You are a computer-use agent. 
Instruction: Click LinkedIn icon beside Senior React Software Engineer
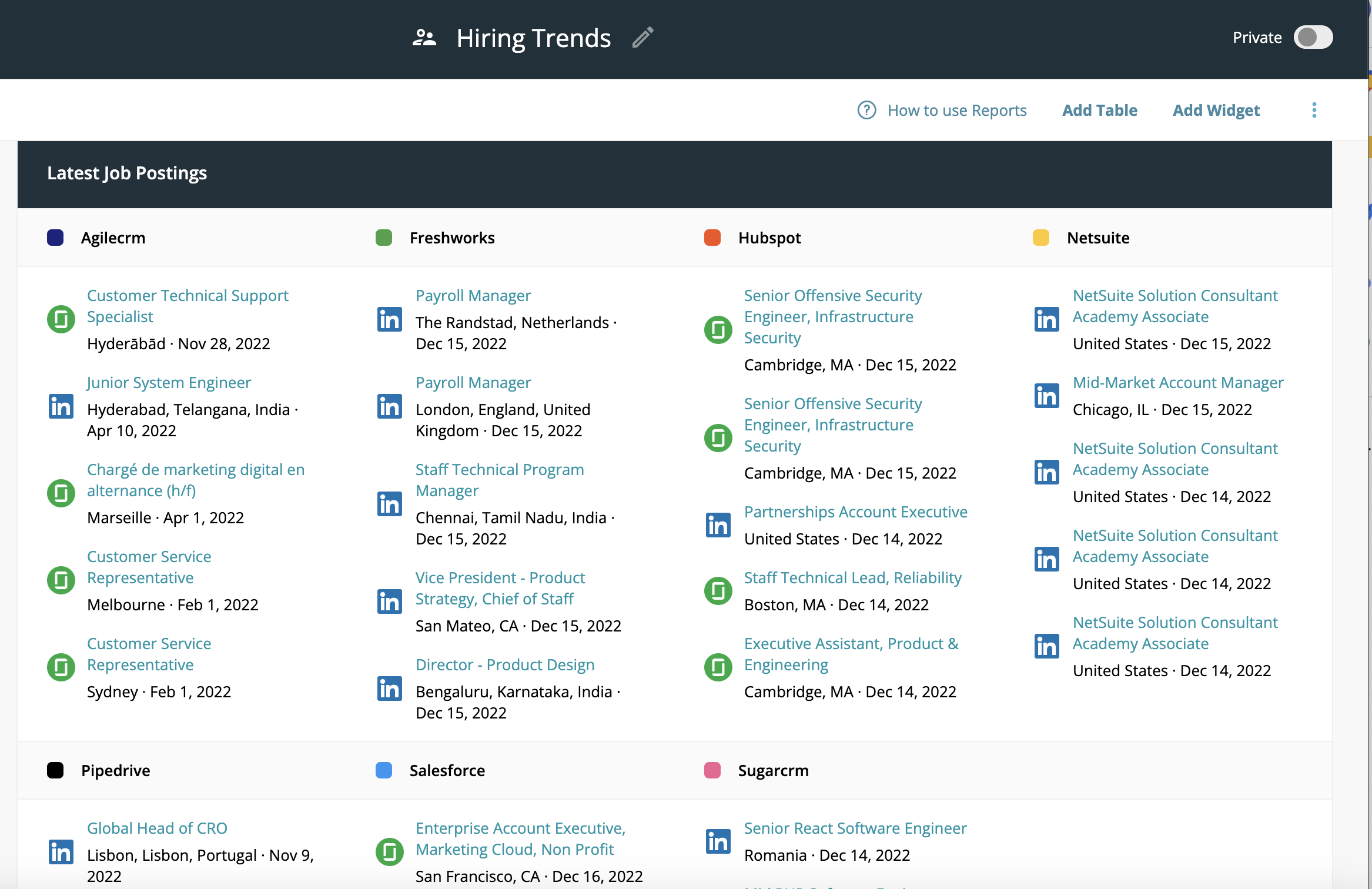tap(718, 841)
